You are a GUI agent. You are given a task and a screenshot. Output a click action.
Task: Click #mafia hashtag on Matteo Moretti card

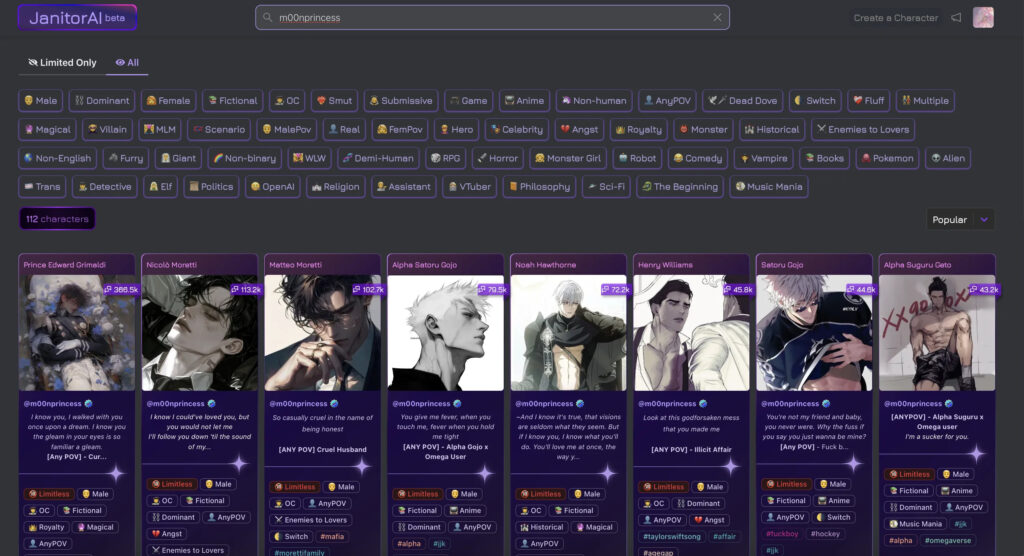tap(332, 536)
